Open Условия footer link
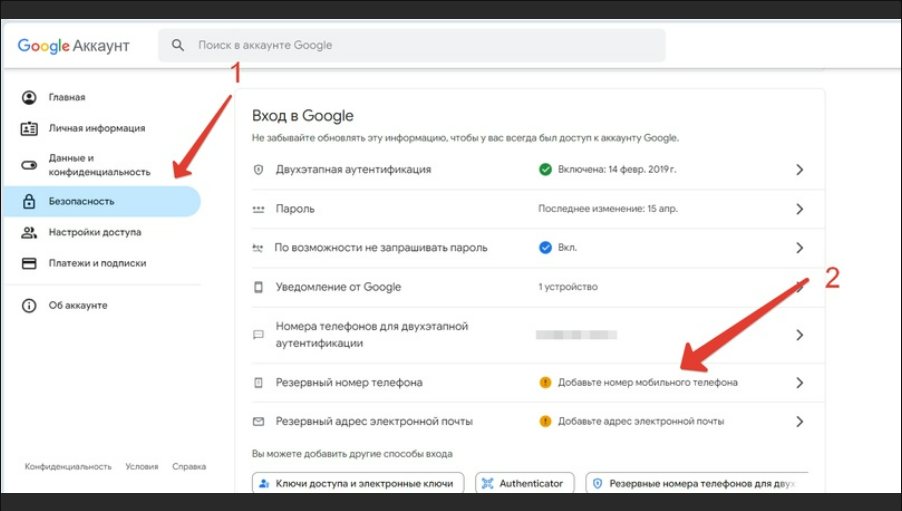902x511 pixels. pos(142,467)
